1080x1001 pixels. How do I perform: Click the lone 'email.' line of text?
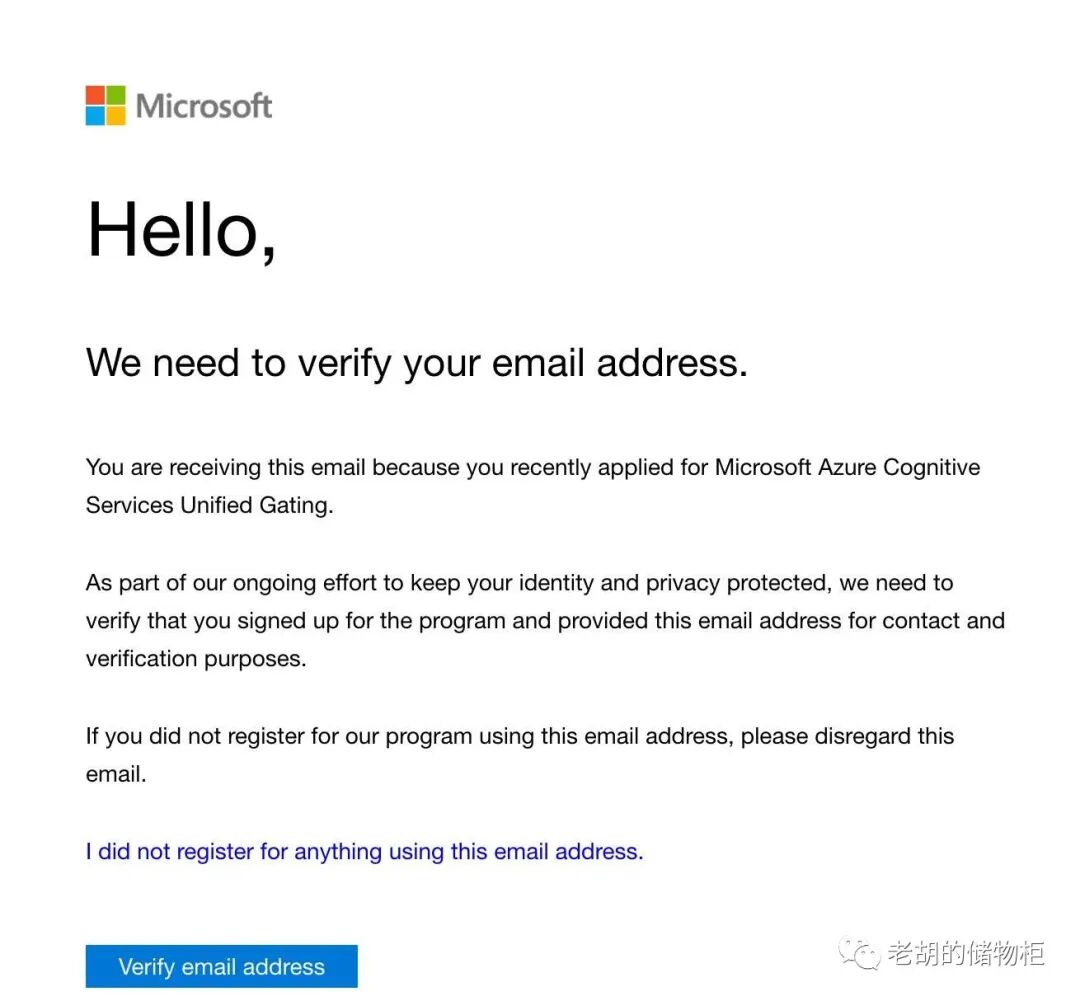point(116,774)
